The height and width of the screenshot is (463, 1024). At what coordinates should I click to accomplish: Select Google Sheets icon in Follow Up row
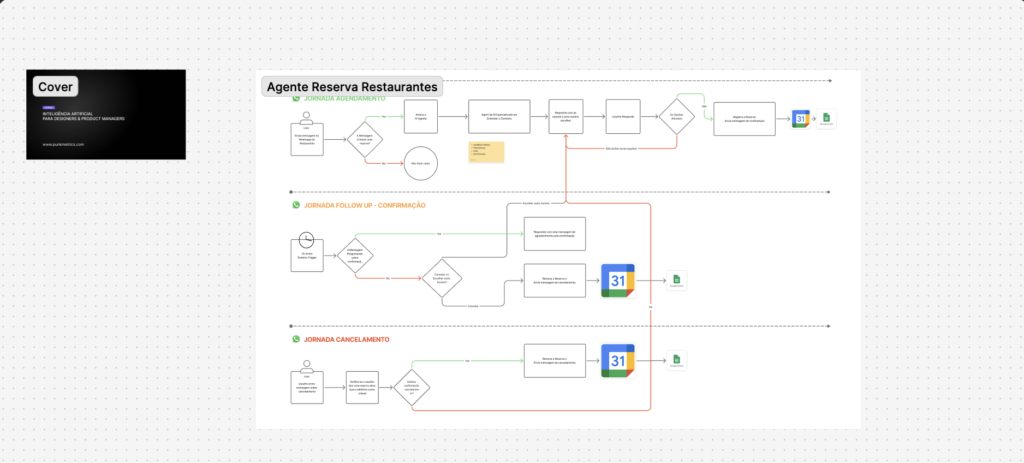(676, 280)
